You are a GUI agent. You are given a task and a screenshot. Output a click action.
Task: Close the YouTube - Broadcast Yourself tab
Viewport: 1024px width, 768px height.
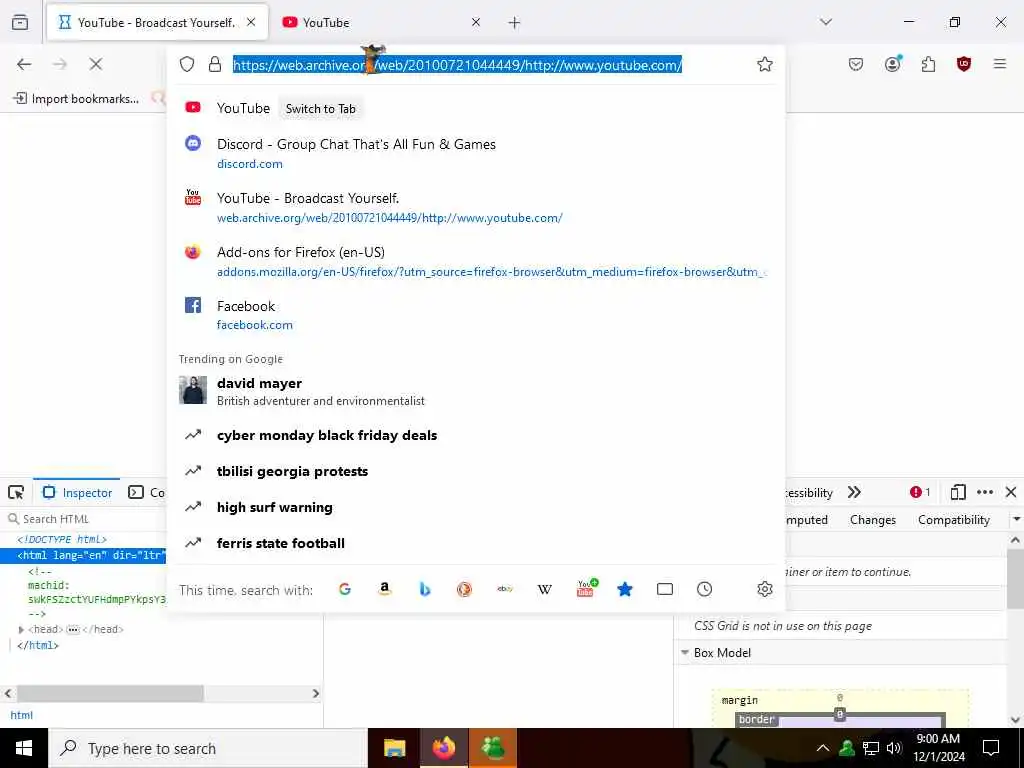251,22
